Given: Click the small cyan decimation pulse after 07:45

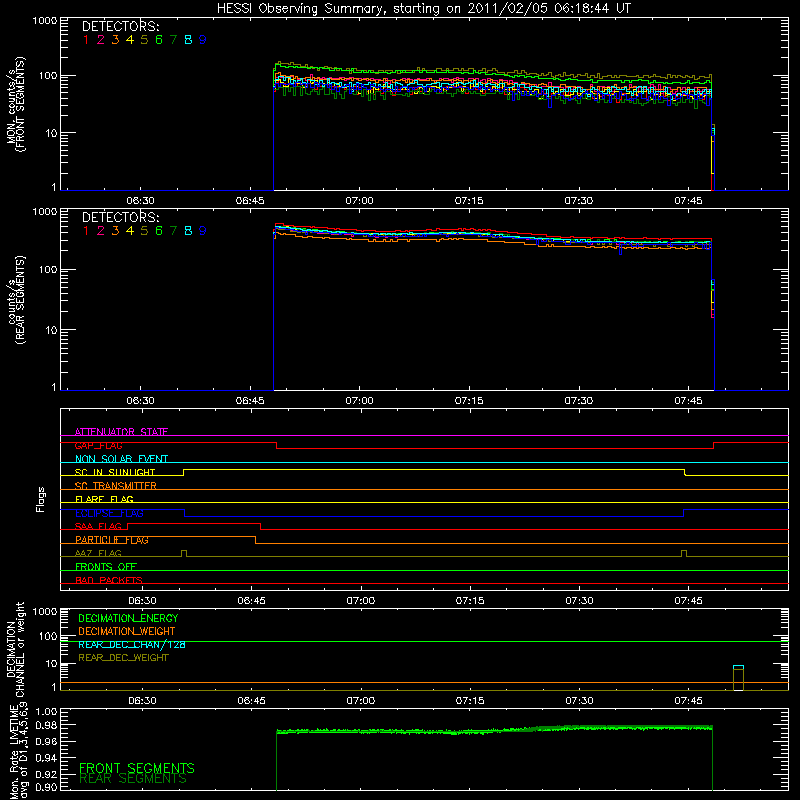Looking at the screenshot, I should click(738, 667).
